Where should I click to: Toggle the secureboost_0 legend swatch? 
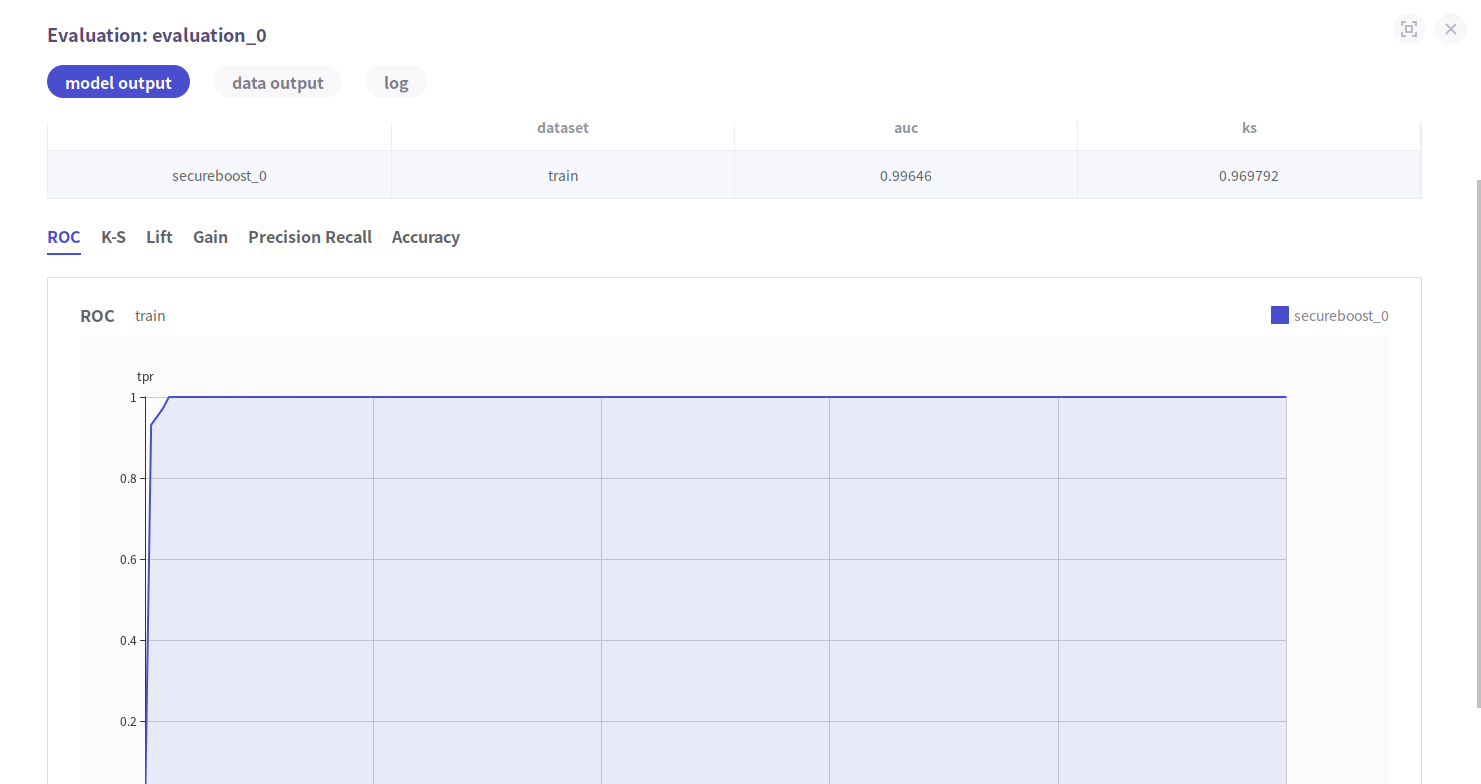[x=1280, y=315]
